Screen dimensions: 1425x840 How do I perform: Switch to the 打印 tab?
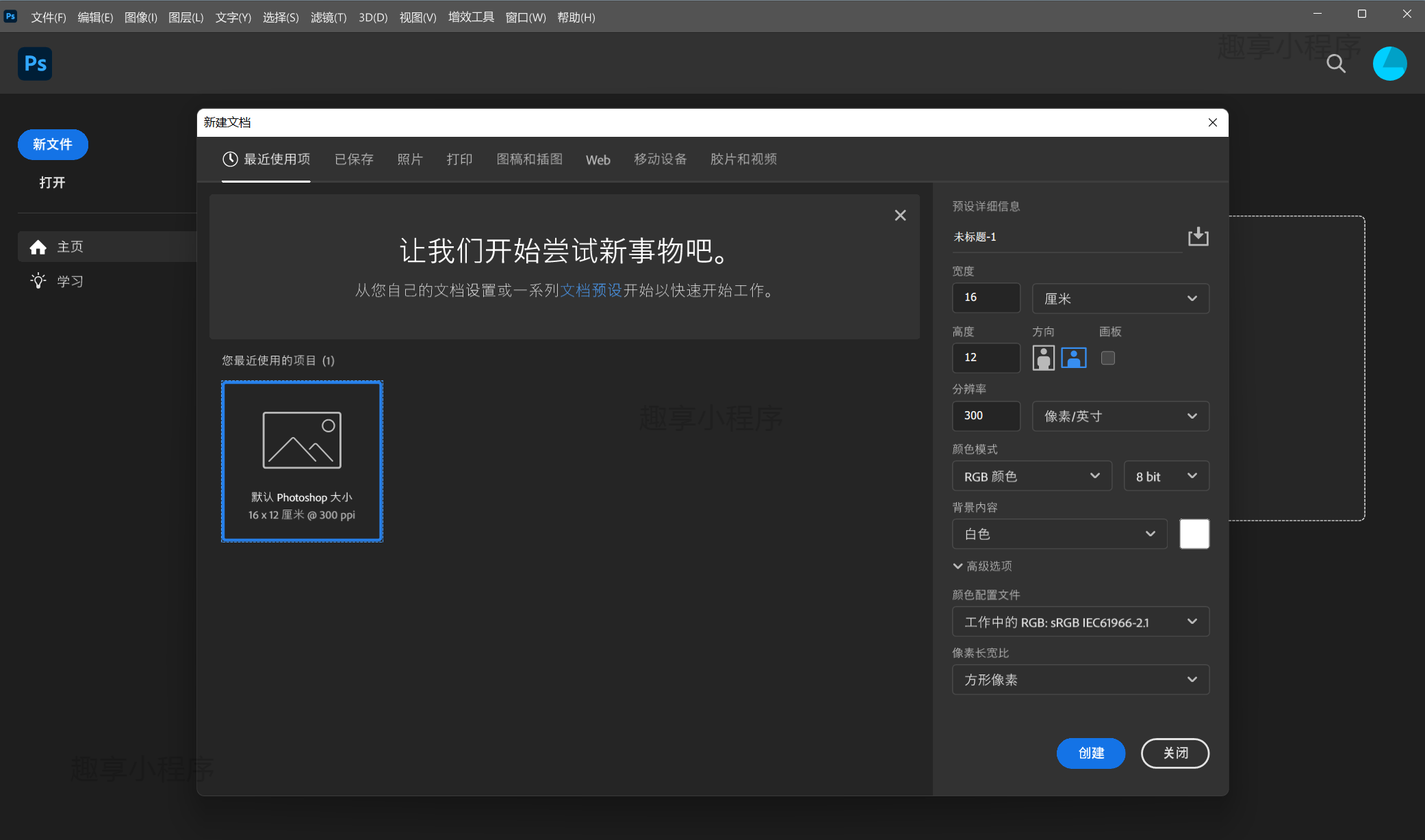point(459,159)
